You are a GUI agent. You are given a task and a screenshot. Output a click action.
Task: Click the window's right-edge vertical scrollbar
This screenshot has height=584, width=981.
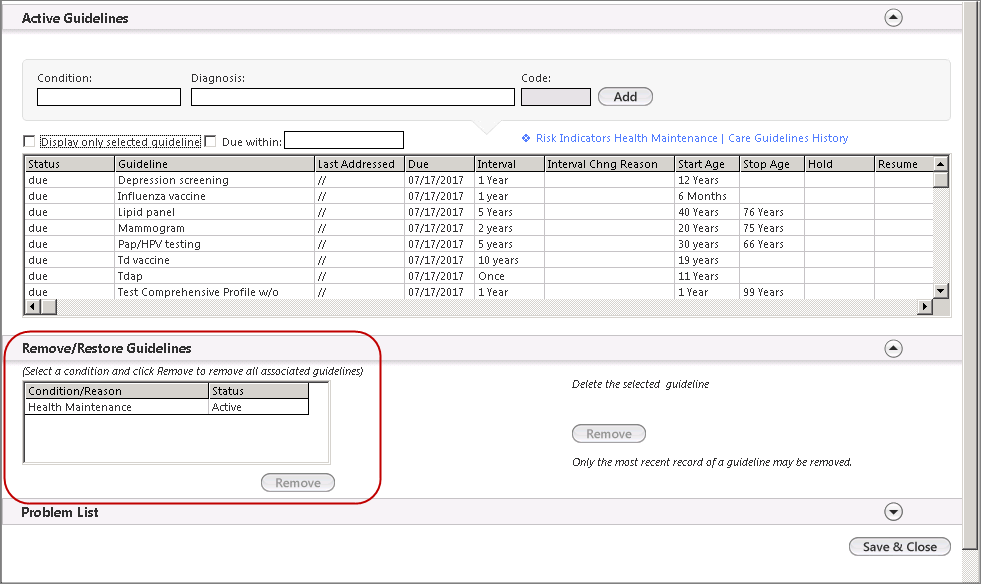(970, 291)
